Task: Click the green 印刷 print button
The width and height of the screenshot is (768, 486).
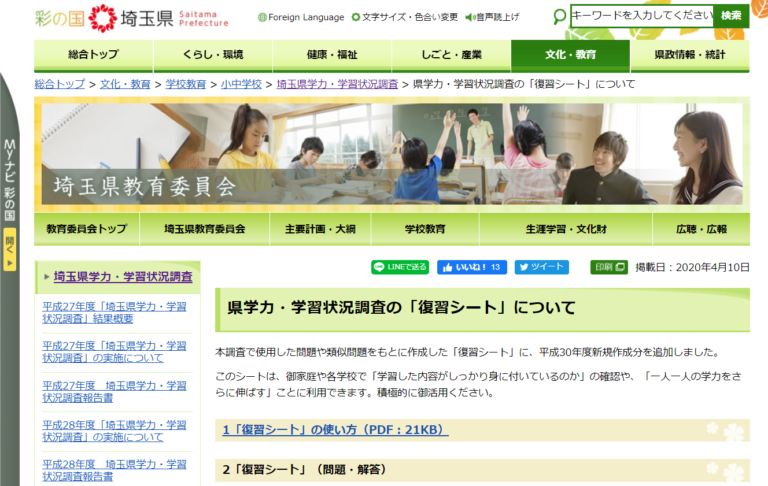Action: click(609, 267)
